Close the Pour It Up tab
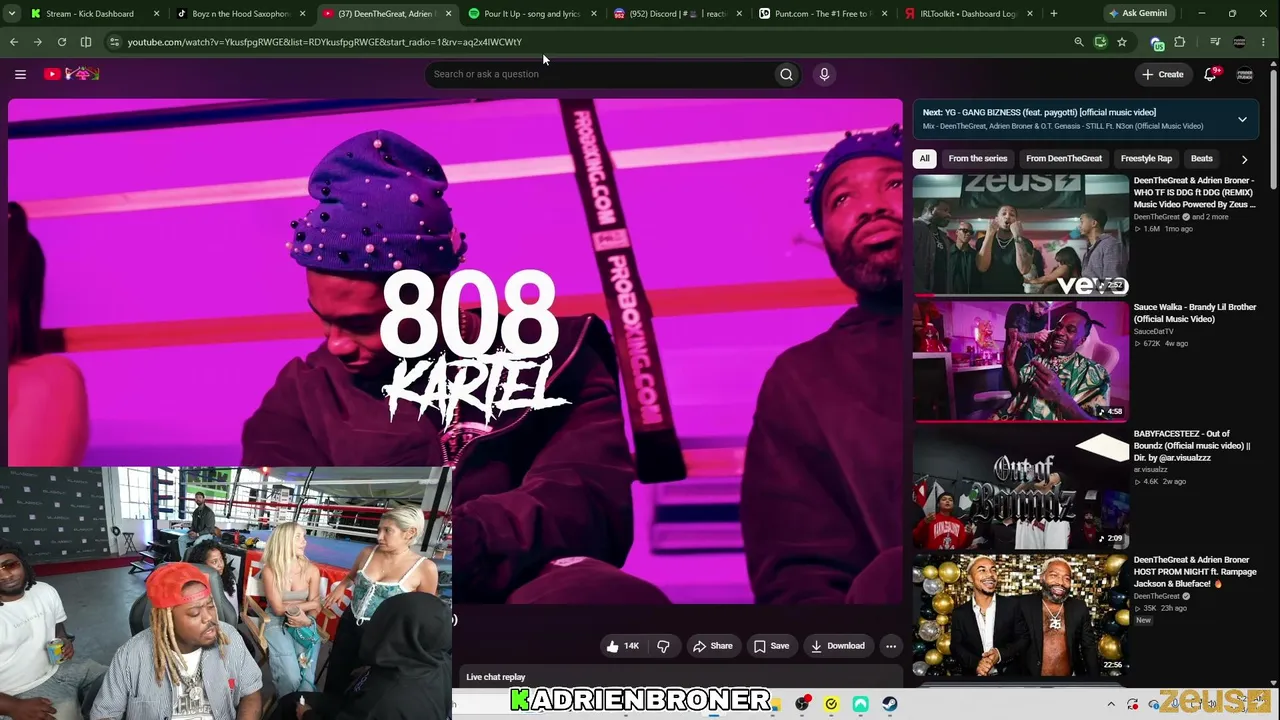This screenshot has width=1280, height=720. tap(594, 14)
